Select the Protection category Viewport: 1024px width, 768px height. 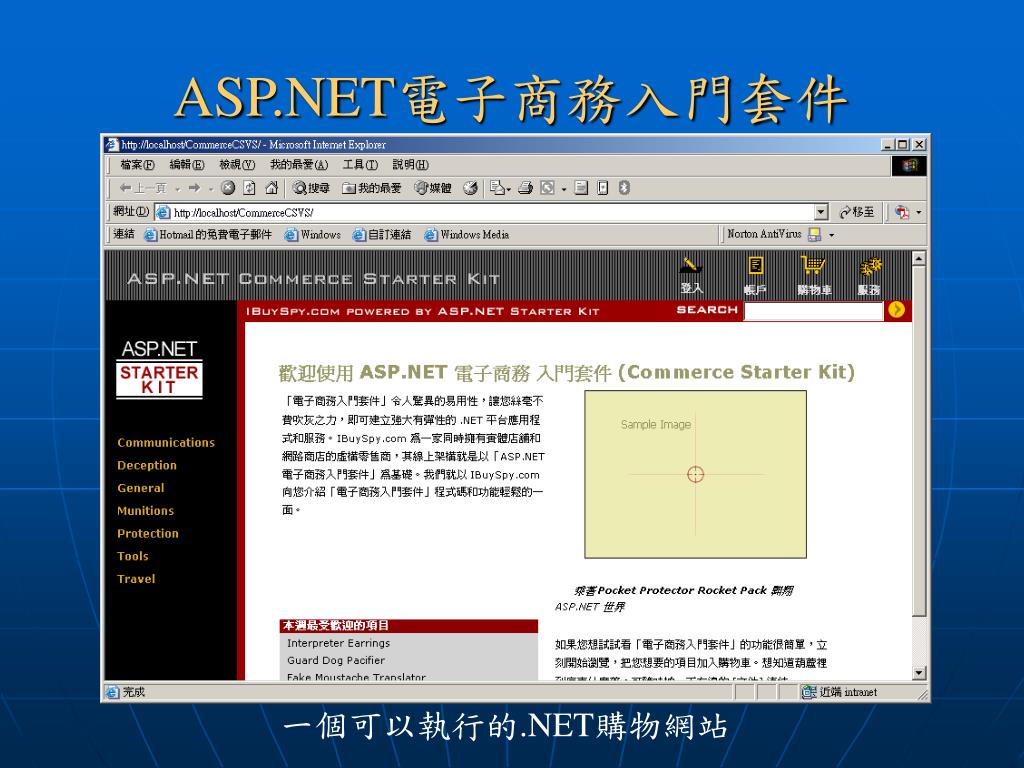(x=148, y=534)
